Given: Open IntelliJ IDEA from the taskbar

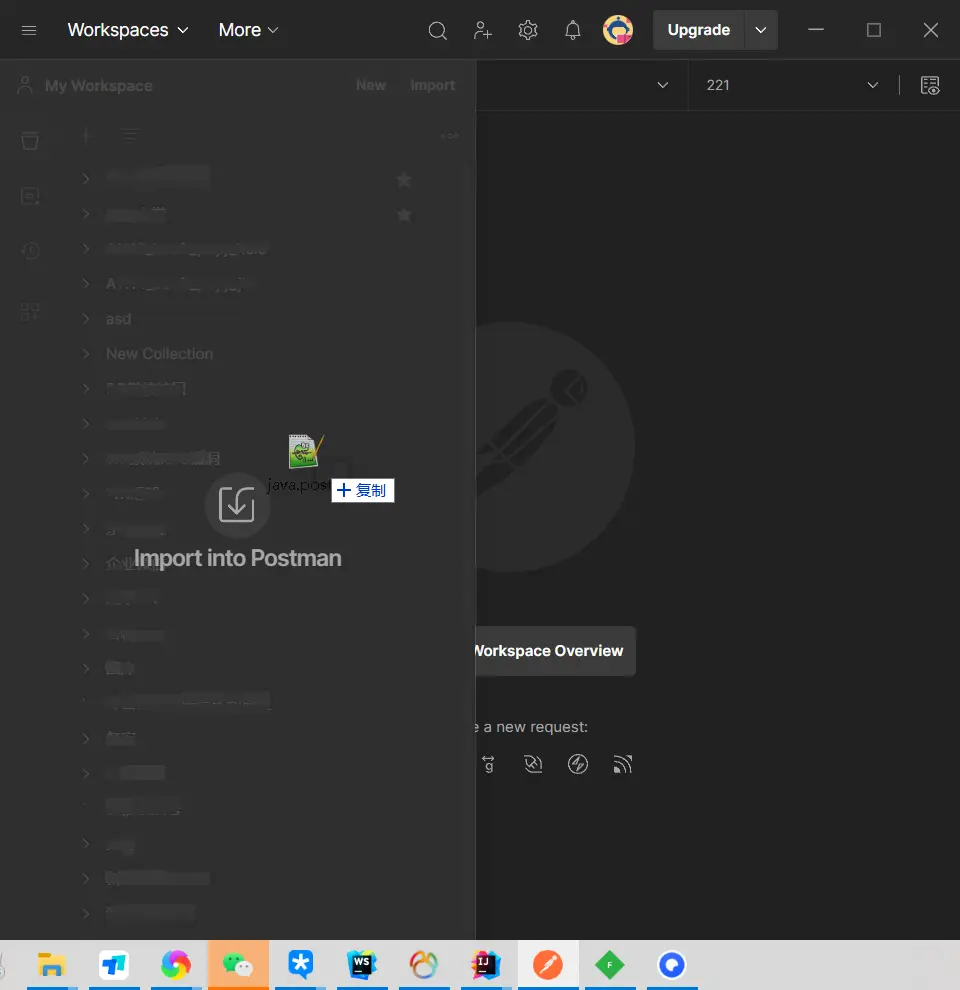Looking at the screenshot, I should pos(486,964).
